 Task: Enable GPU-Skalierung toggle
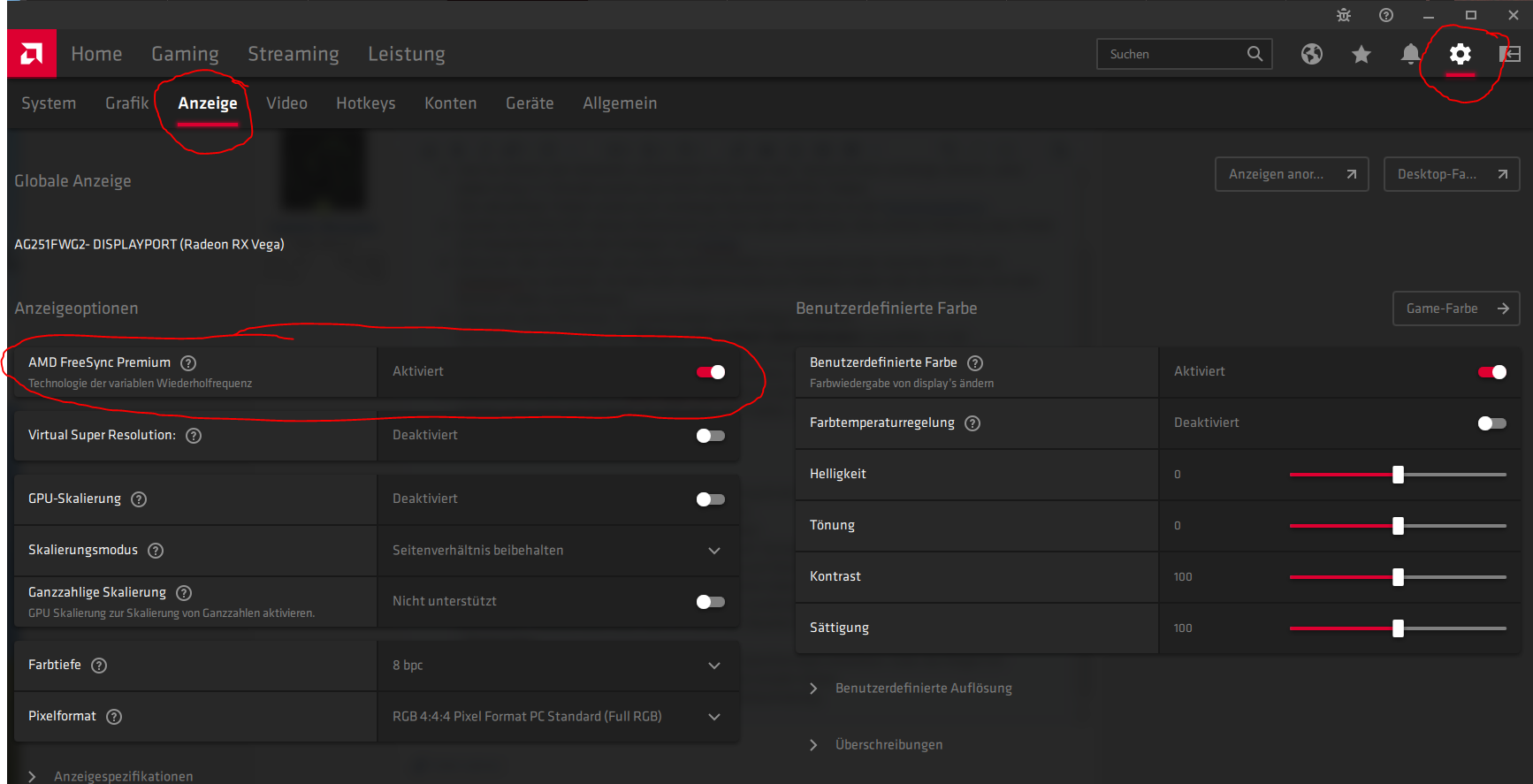coord(711,499)
